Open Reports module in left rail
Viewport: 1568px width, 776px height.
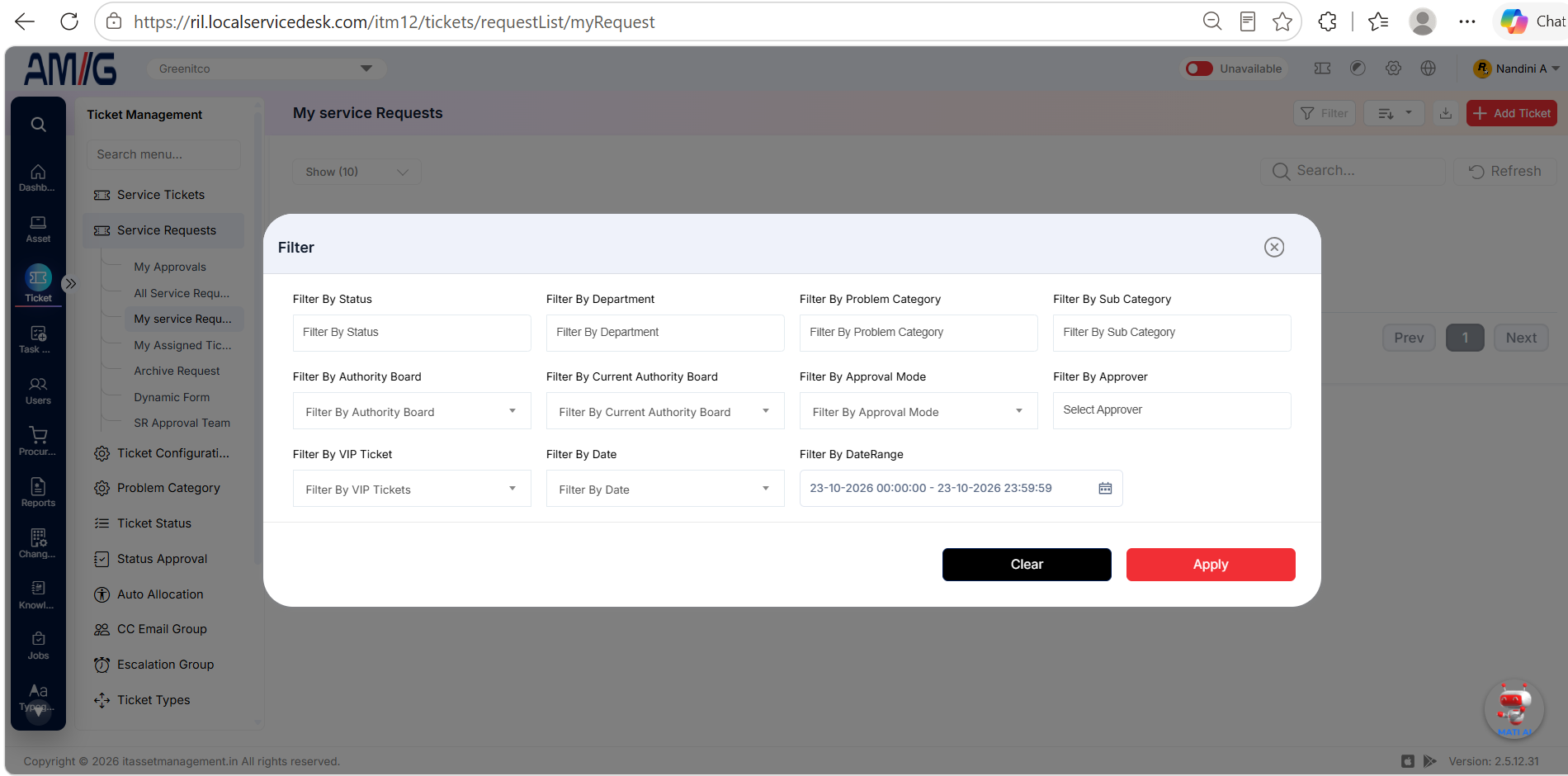point(38,493)
